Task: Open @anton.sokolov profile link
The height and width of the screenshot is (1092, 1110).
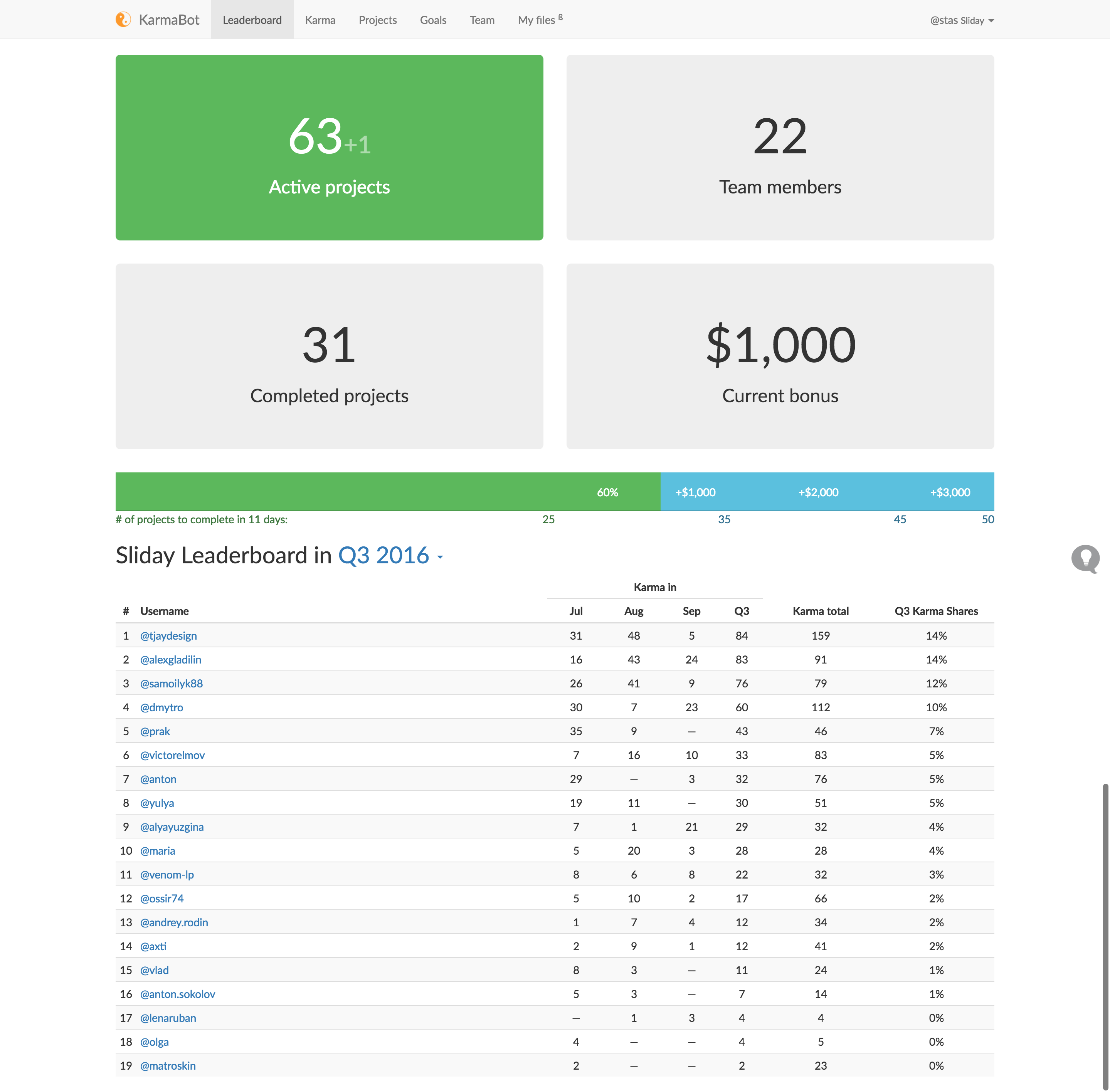Action: tap(178, 994)
